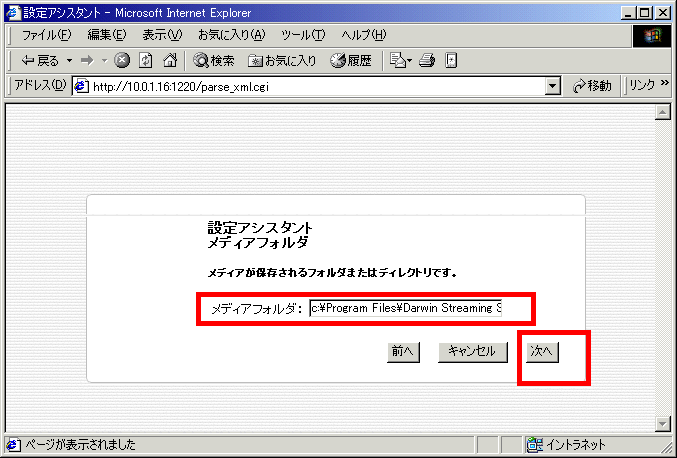677x458 pixels.
Task: Maximize the Internet Explorer window
Action: 645,13
